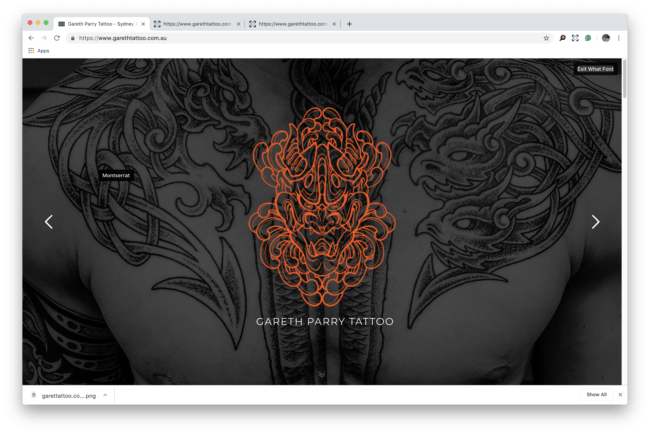Open the magnifier extension icon
Image resolution: width=650 pixels, height=433 pixels.
click(x=562, y=38)
